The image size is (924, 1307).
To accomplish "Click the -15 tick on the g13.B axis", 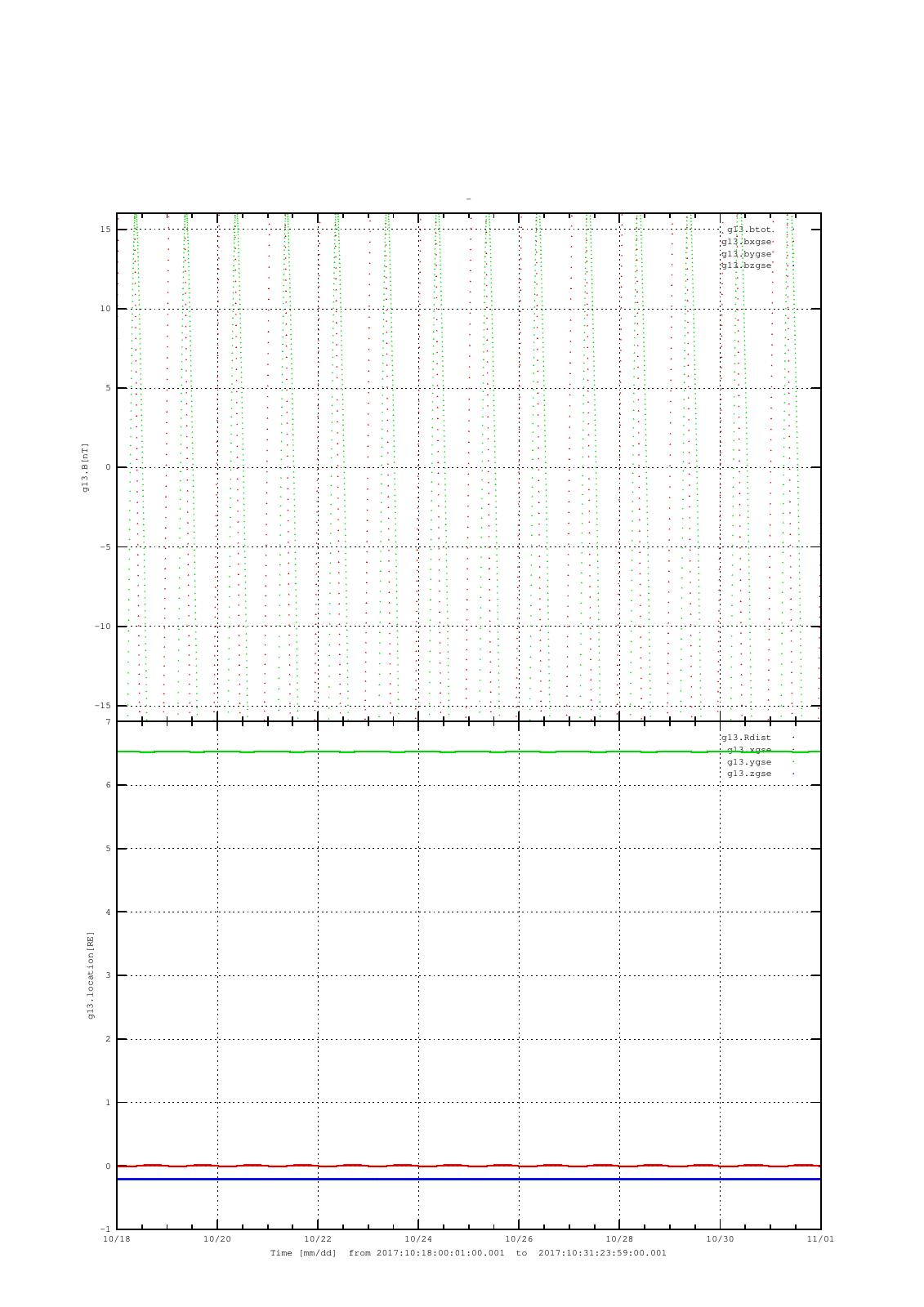I will (x=103, y=706).
